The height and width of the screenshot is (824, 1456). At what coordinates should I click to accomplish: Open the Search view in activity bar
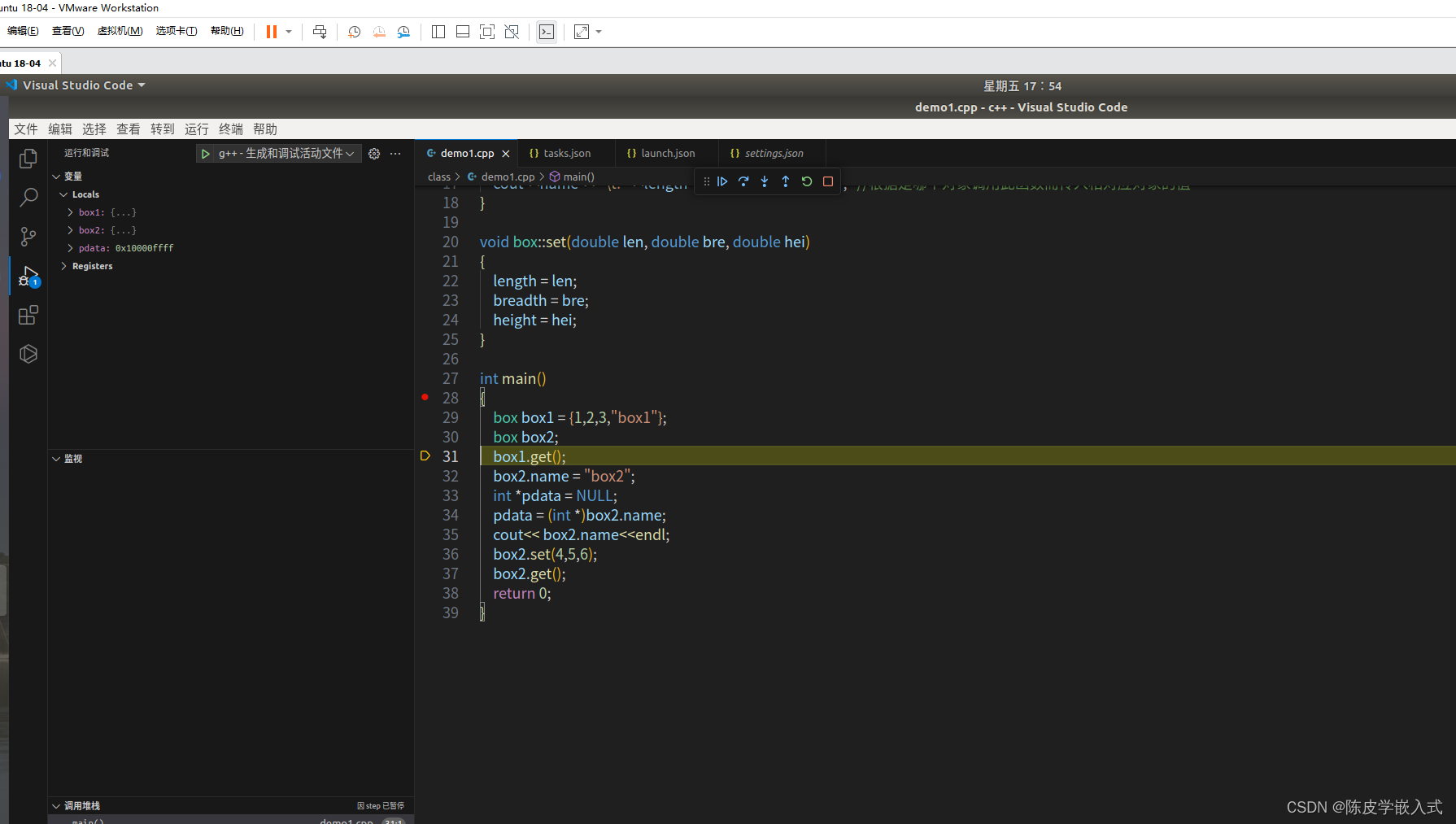[28, 198]
